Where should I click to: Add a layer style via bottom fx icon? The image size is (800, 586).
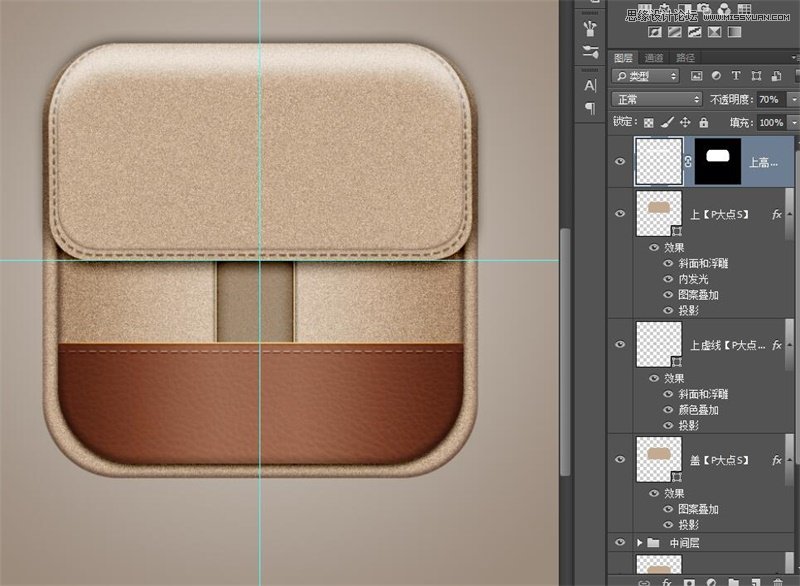[666, 582]
